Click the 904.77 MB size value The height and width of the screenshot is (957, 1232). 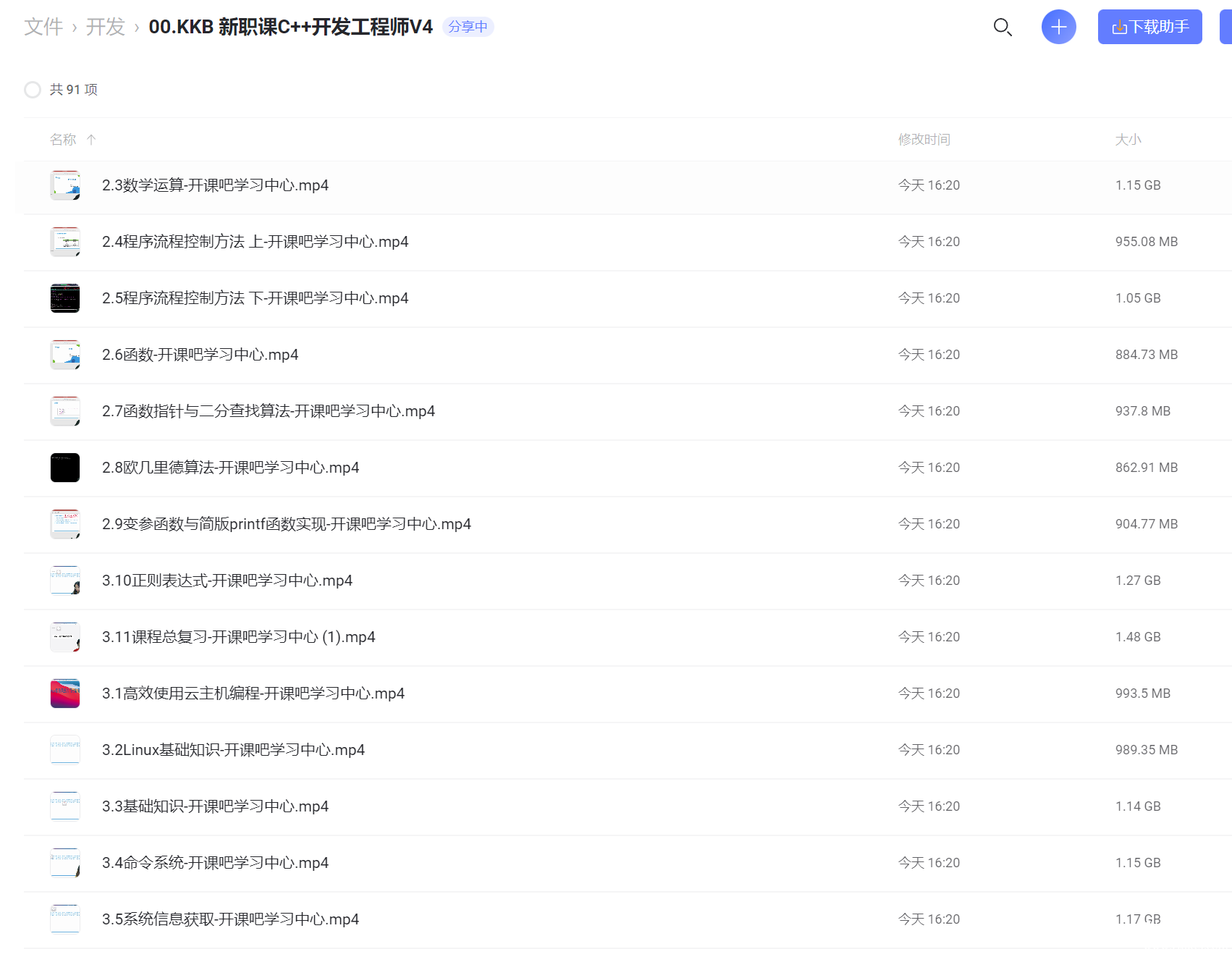pyautogui.click(x=1147, y=524)
